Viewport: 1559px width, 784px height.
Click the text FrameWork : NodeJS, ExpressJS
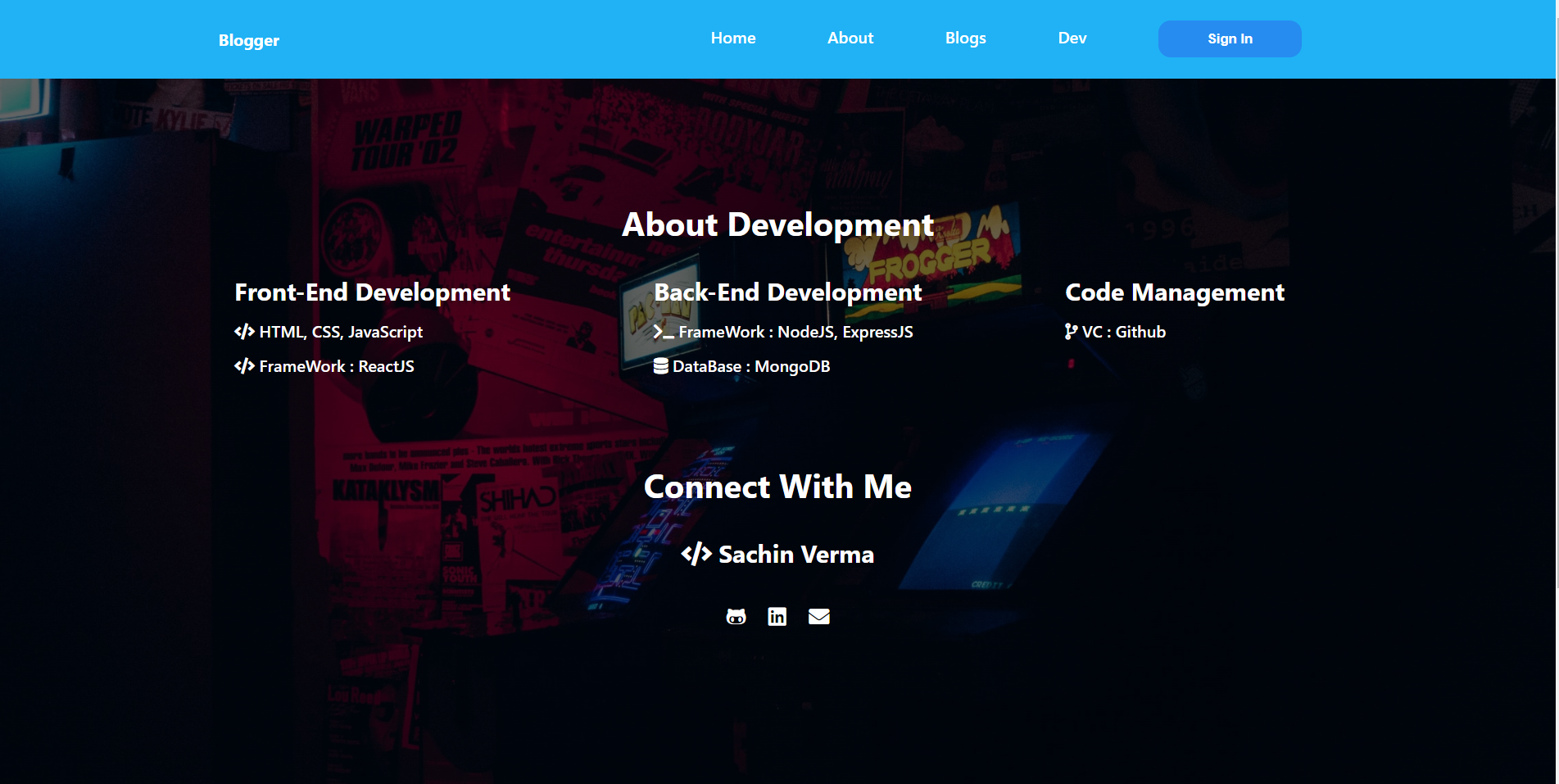[x=795, y=332]
